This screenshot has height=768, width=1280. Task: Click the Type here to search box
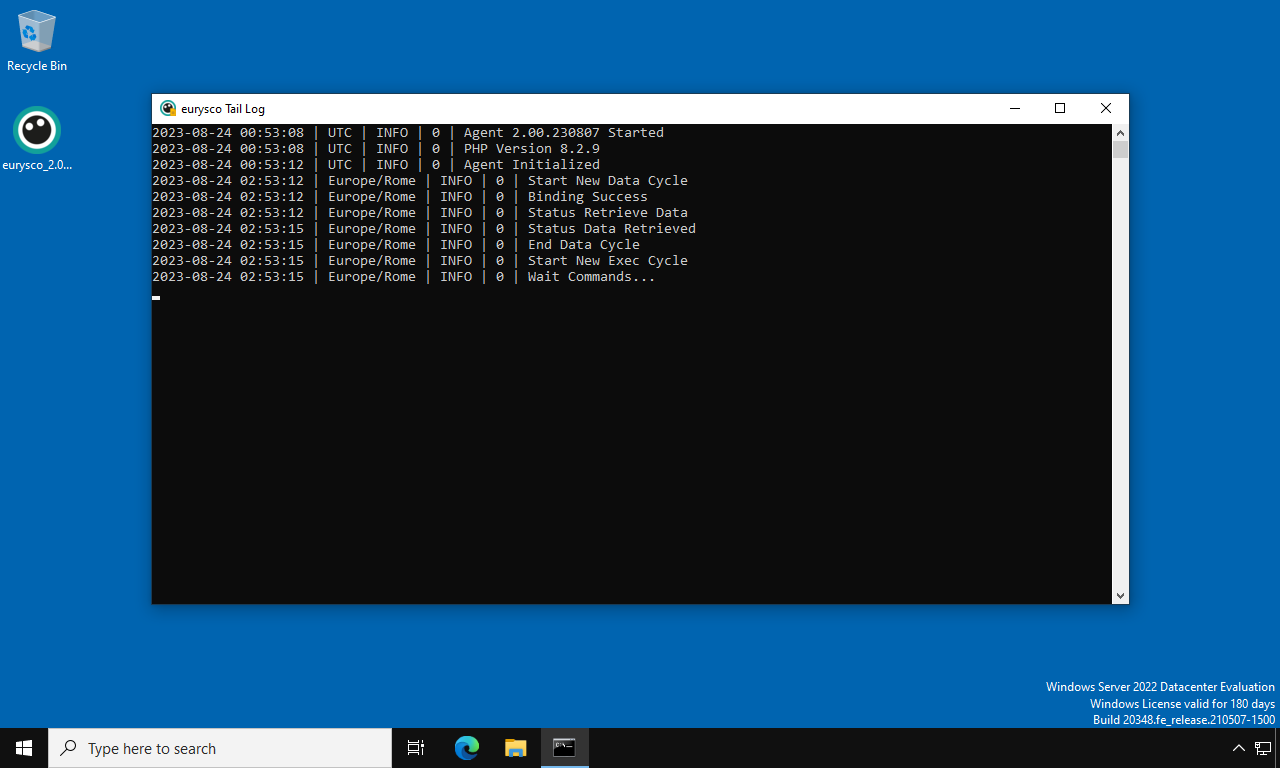(220, 748)
